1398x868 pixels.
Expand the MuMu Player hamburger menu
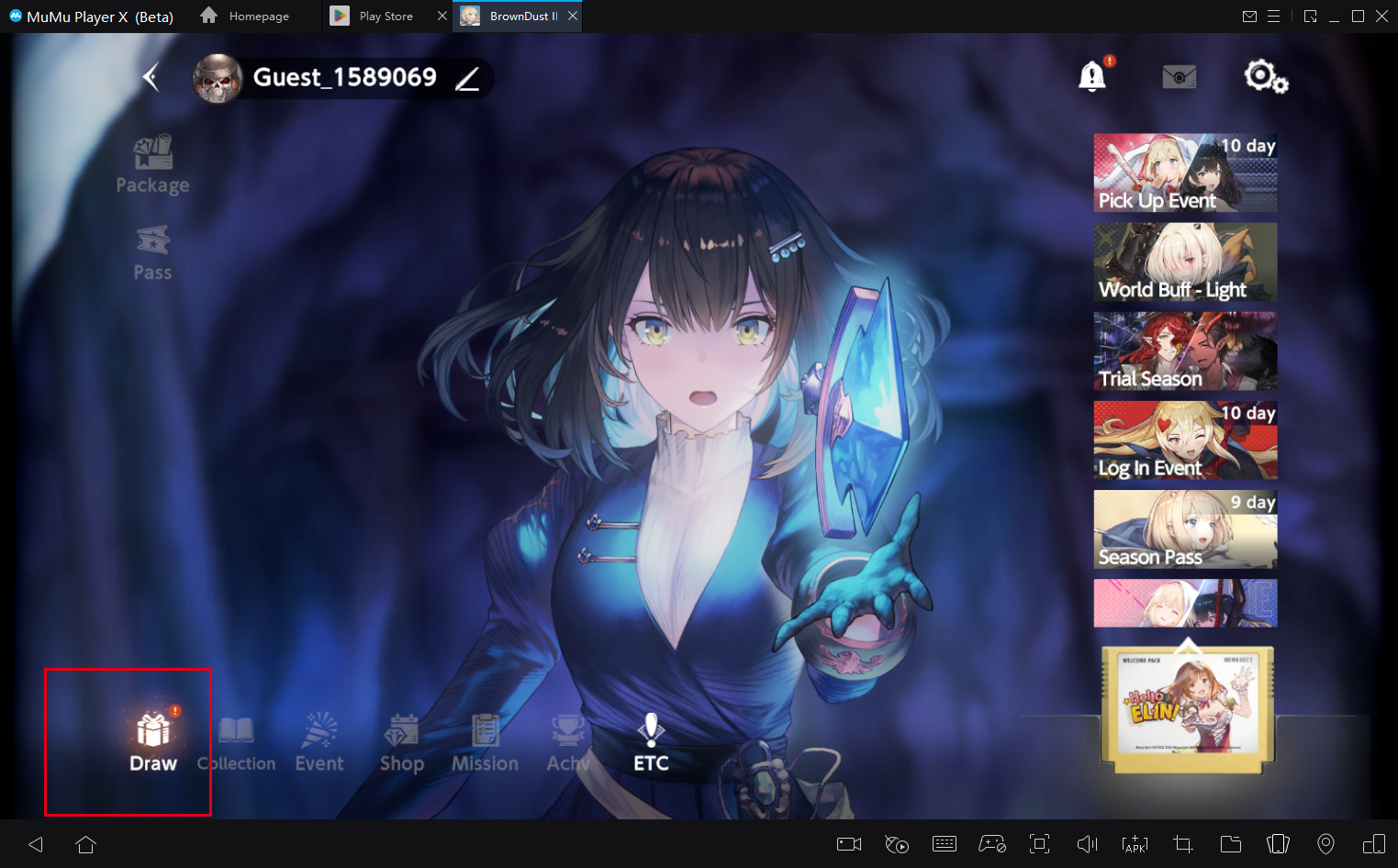click(x=1273, y=17)
